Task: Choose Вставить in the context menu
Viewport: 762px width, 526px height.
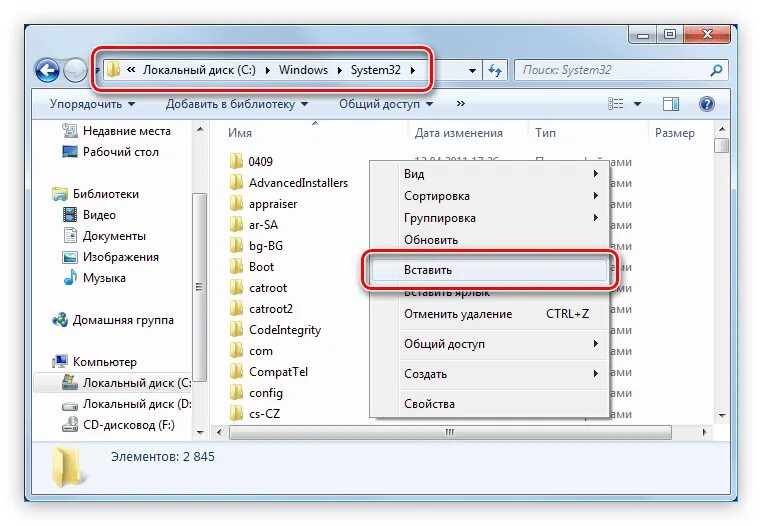Action: click(488, 270)
